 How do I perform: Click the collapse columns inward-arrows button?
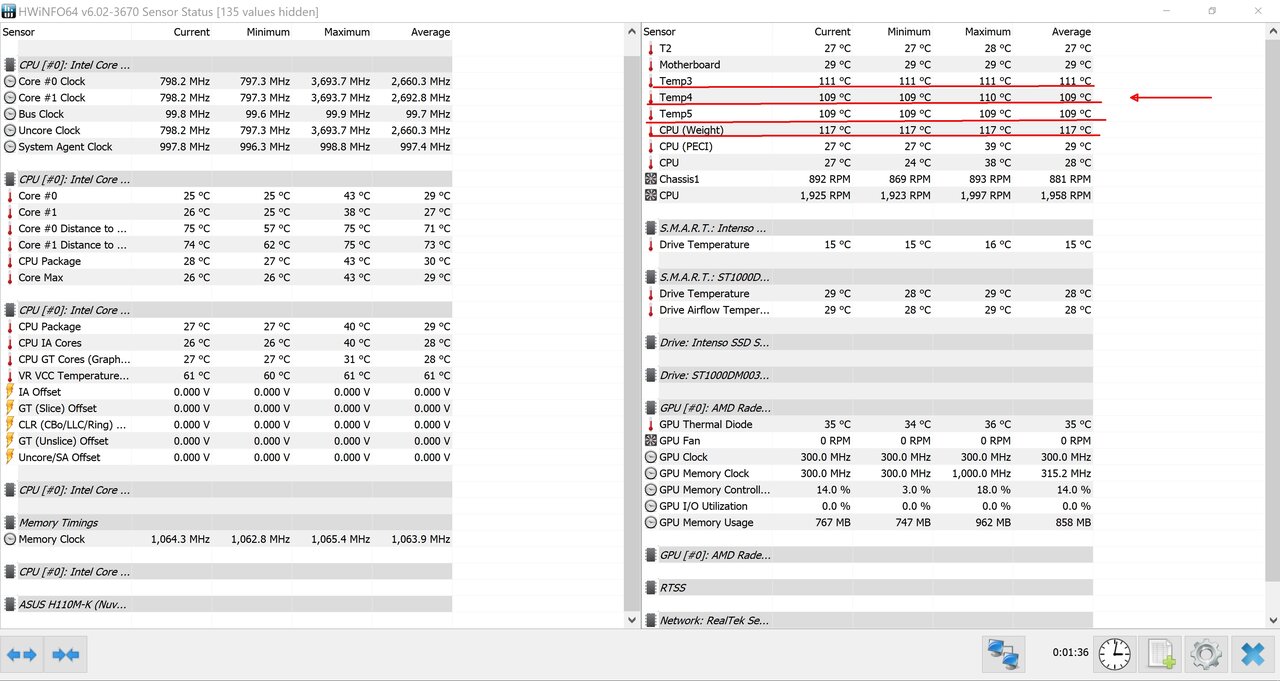click(66, 655)
